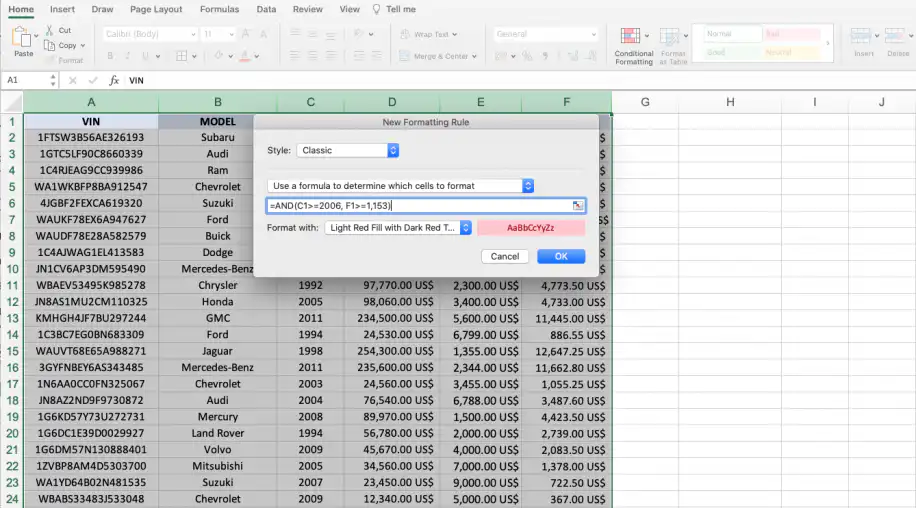Open the Page Layout ribbon tab
This screenshot has height=508, width=916.
click(x=156, y=9)
